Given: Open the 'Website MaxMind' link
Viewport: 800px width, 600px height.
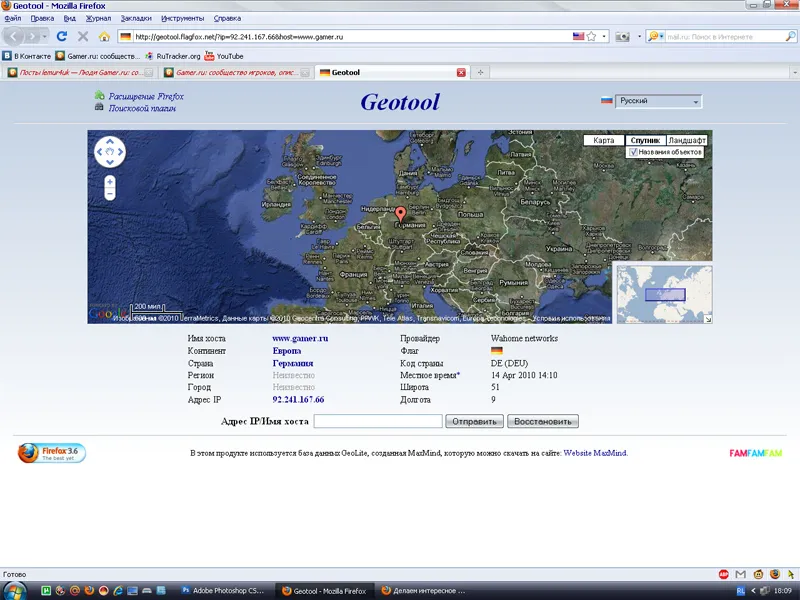Looking at the screenshot, I should (595, 453).
